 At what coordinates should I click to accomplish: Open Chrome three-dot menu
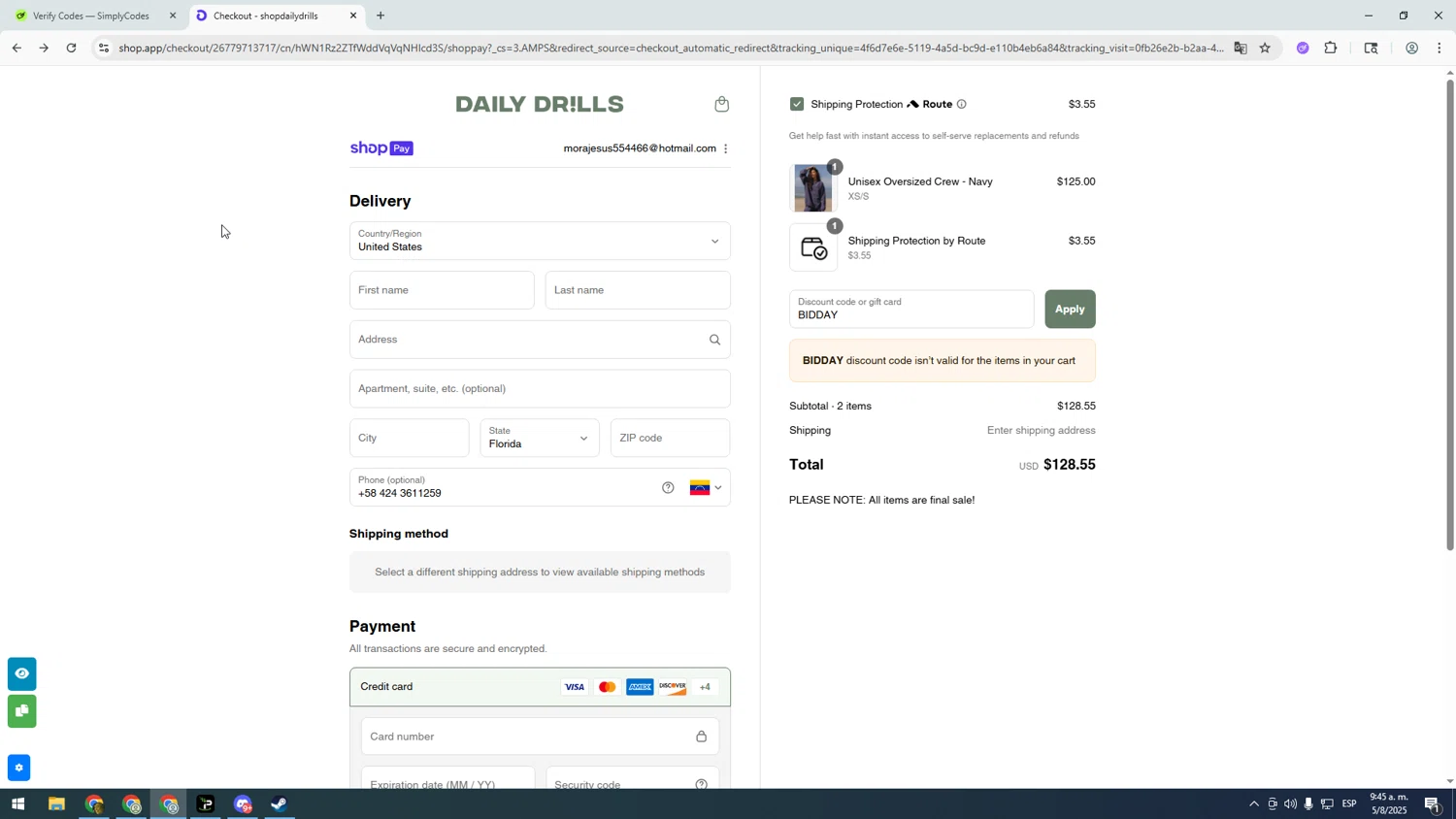click(x=1439, y=48)
